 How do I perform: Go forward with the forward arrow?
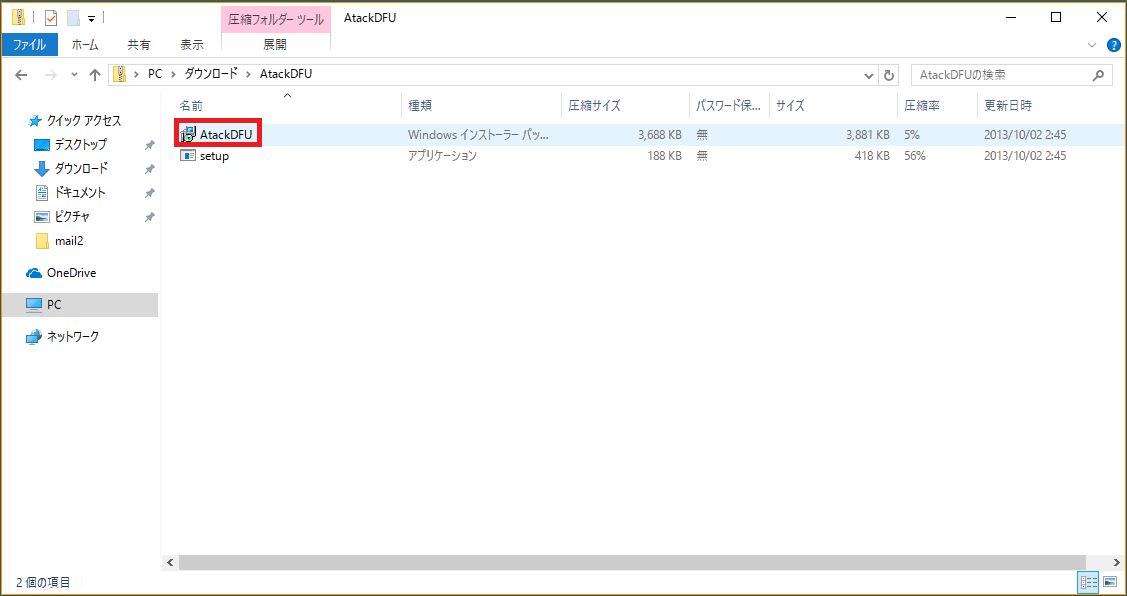pos(50,75)
